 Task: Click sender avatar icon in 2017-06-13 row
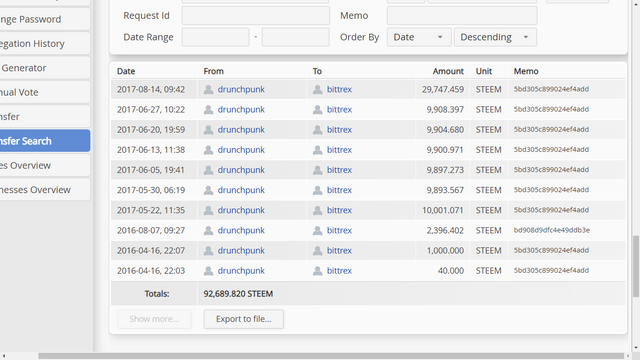pos(208,150)
